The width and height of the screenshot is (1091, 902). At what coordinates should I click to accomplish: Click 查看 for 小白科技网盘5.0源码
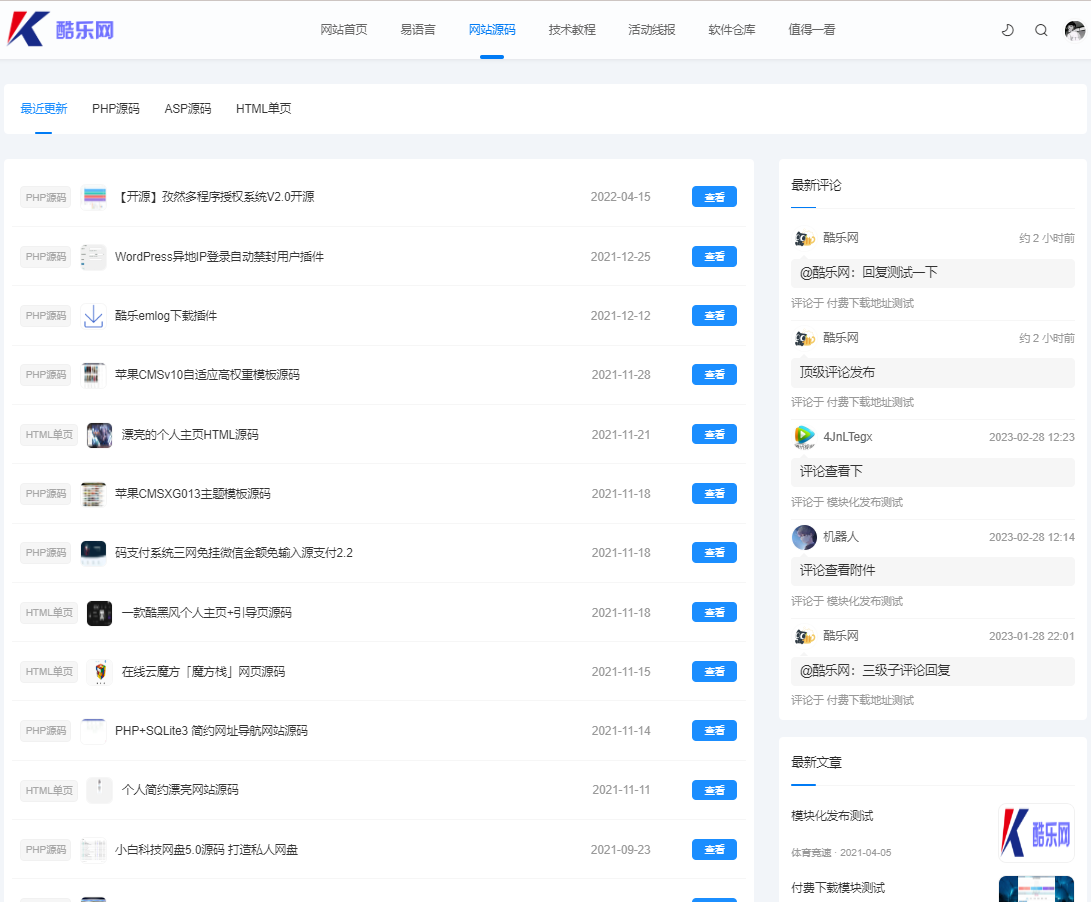715,850
